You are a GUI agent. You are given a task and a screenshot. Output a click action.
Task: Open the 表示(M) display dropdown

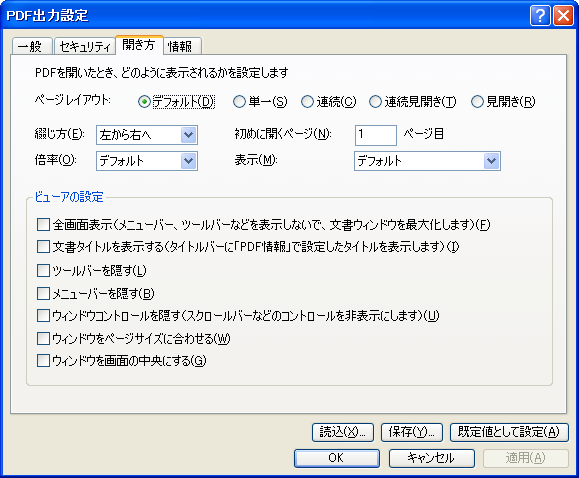(x=427, y=161)
